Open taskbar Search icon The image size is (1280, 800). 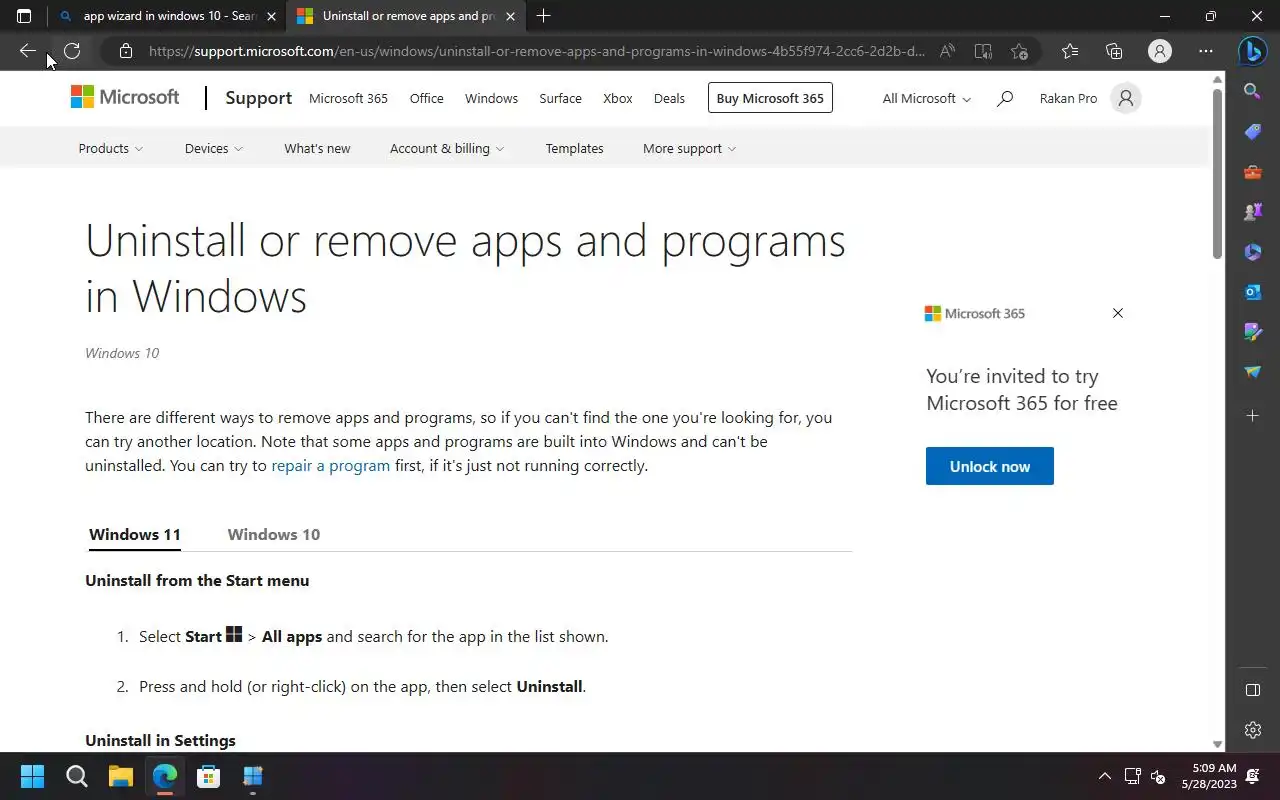(76, 776)
